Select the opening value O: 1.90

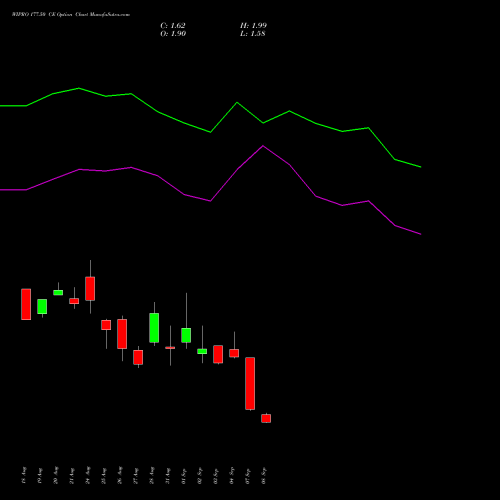coord(173,34)
